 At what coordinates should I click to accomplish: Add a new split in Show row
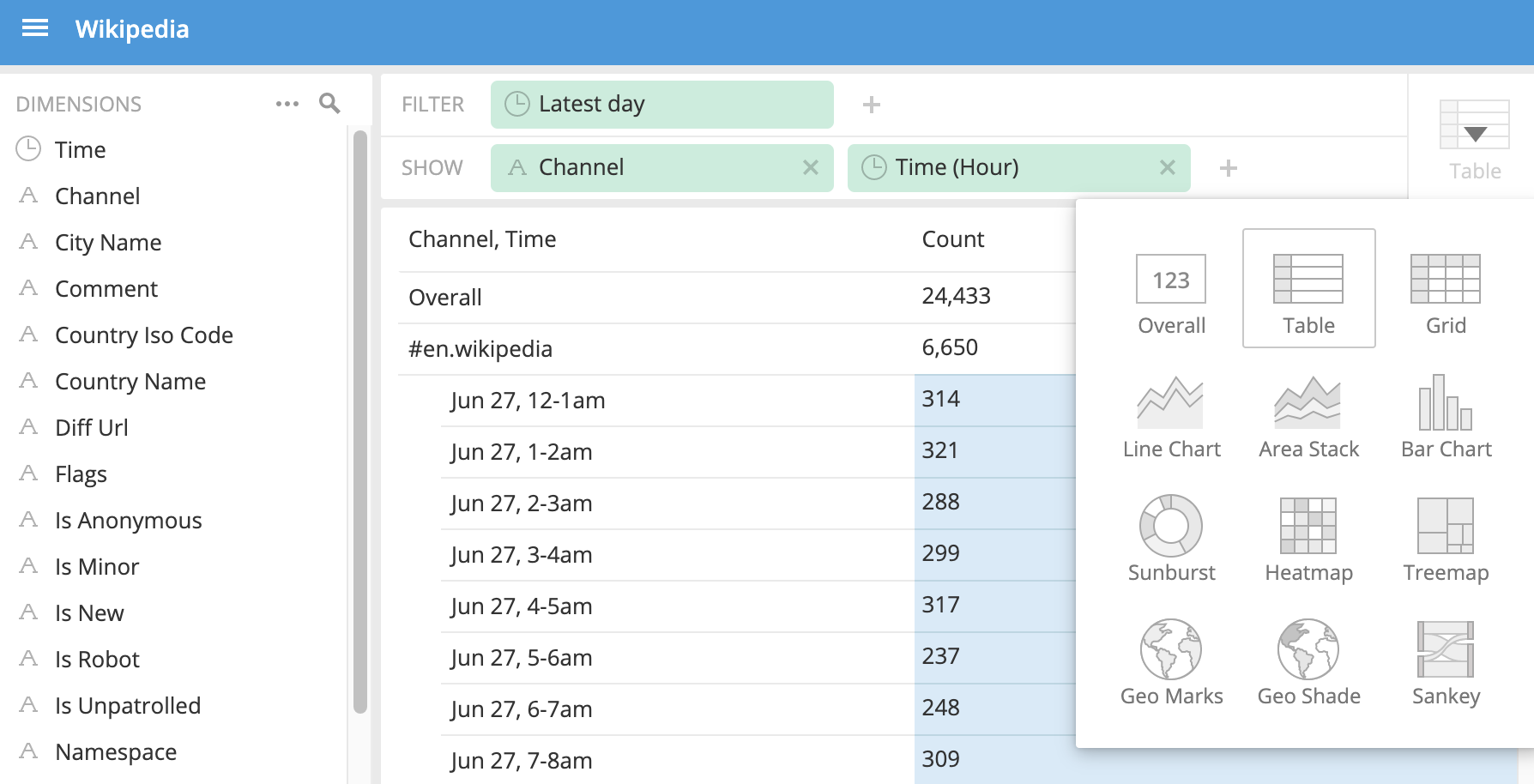(1228, 168)
